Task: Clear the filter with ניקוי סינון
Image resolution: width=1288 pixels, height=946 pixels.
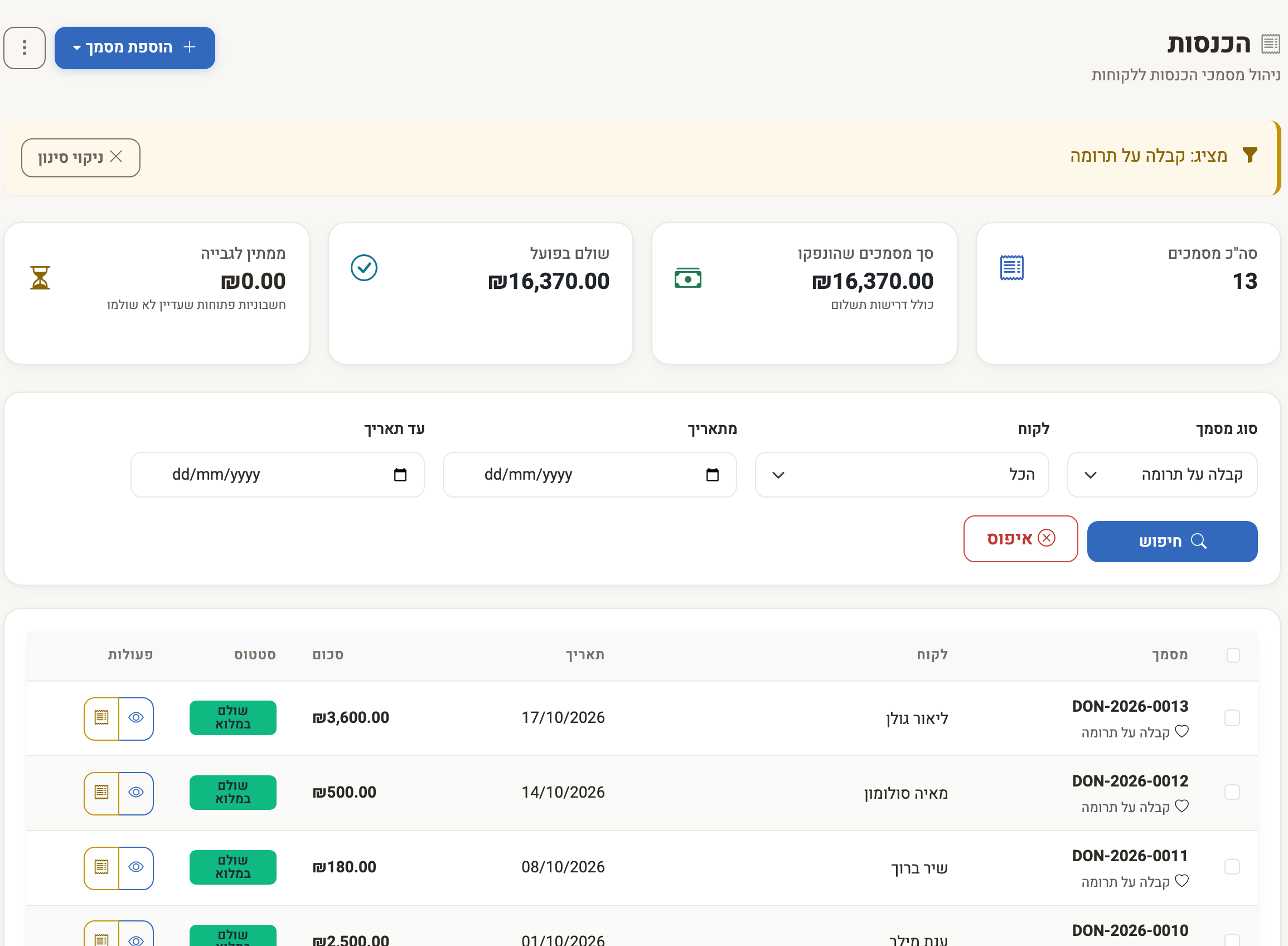Action: (81, 157)
